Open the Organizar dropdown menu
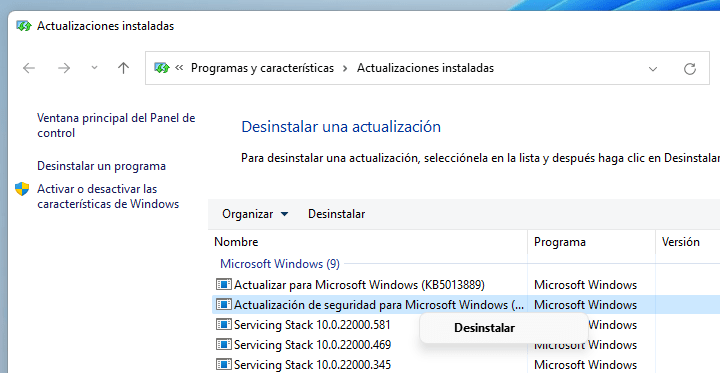This screenshot has width=720, height=373. tap(255, 214)
